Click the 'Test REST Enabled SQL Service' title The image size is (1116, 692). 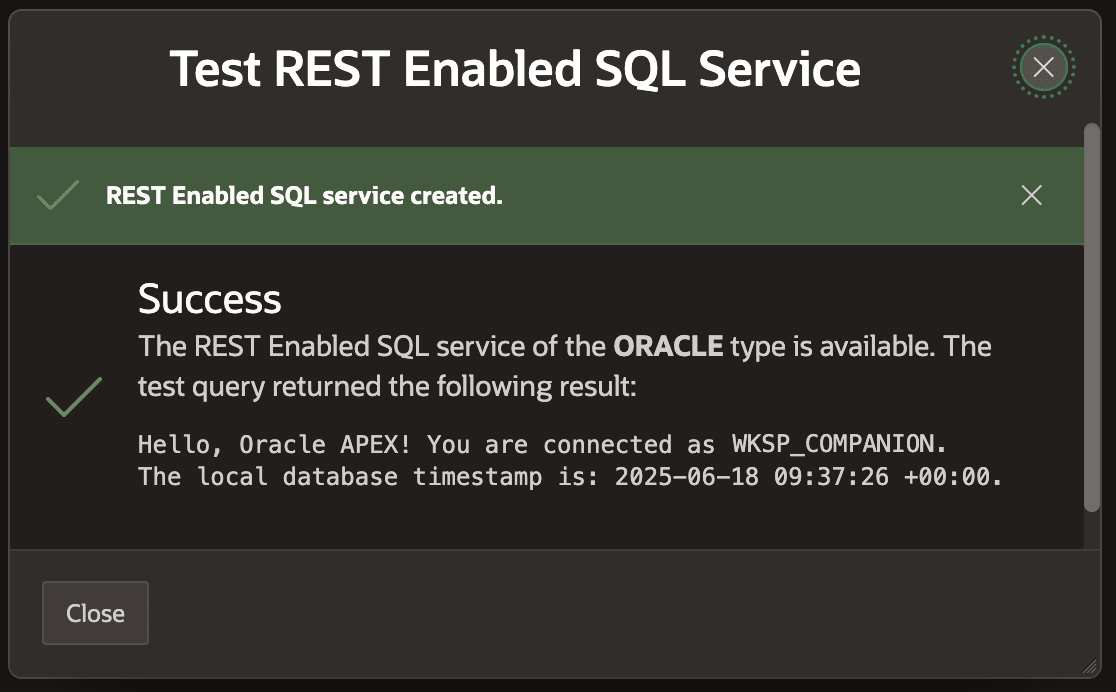[515, 69]
